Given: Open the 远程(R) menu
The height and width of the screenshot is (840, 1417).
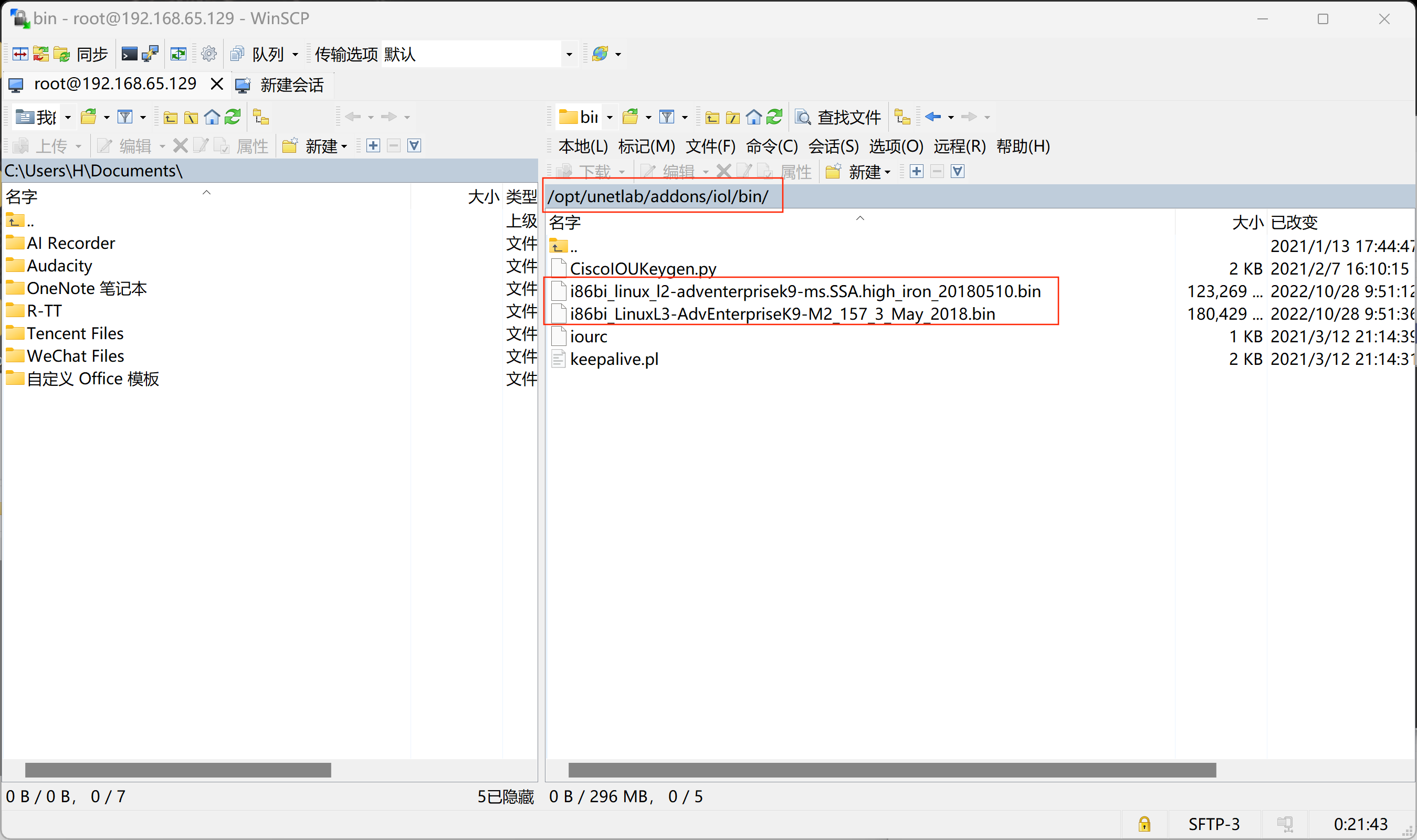Looking at the screenshot, I should point(959,146).
